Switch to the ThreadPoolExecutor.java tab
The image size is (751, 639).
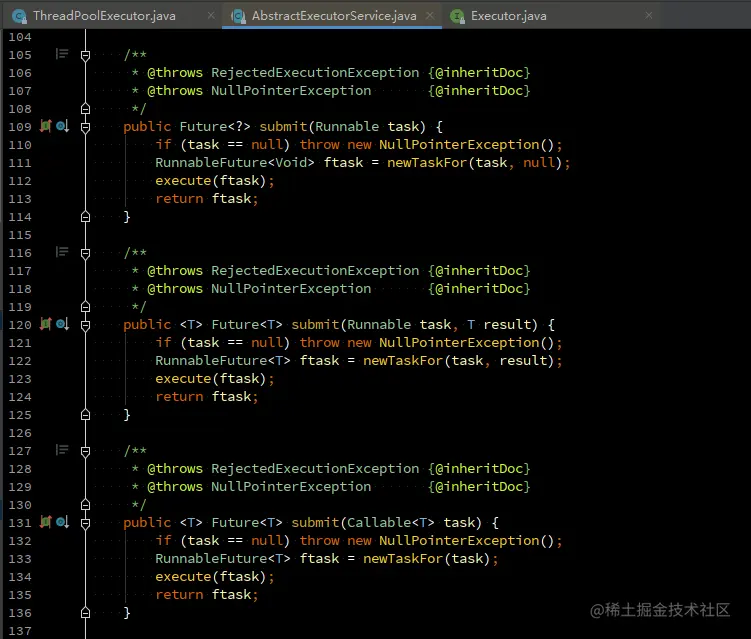click(x=104, y=16)
